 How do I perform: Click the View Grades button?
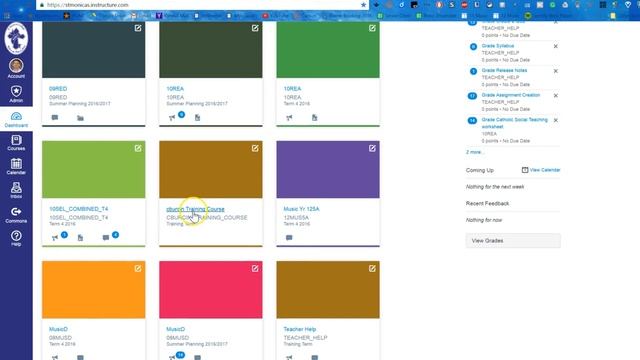513,241
